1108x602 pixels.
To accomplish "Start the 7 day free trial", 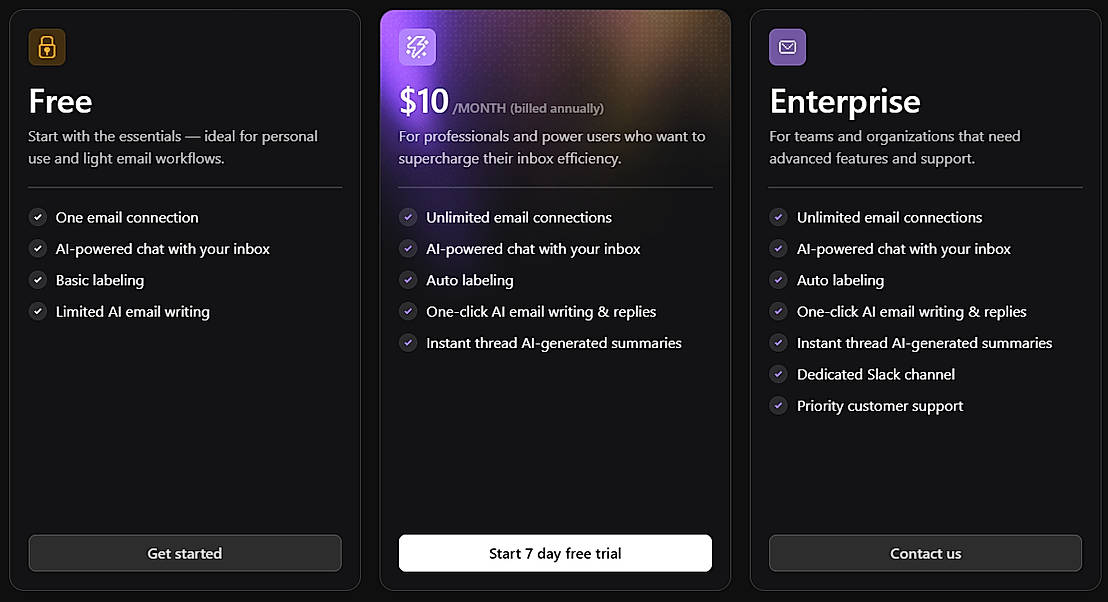I will coord(555,553).
